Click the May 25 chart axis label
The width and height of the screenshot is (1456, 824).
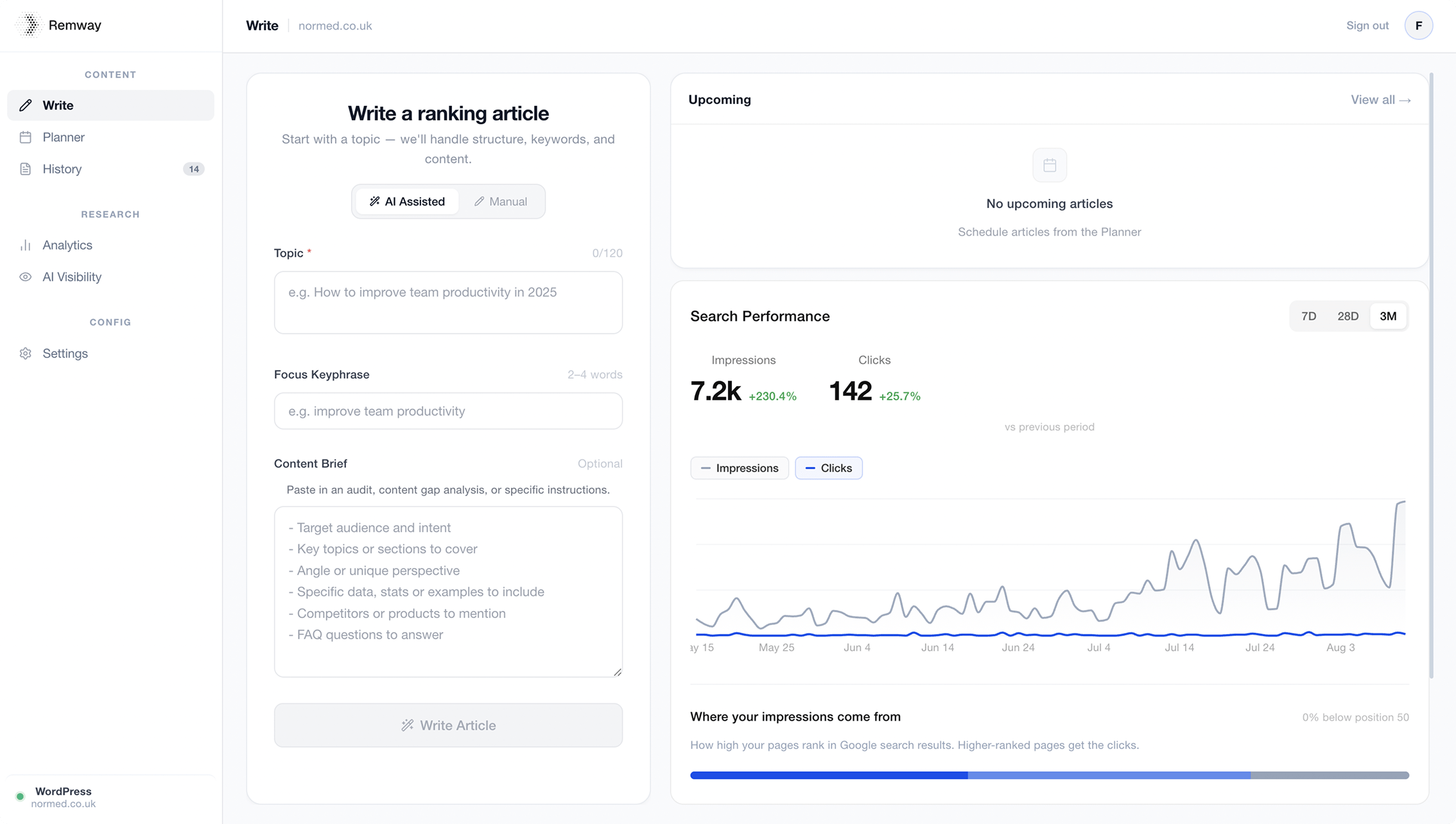[776, 648]
